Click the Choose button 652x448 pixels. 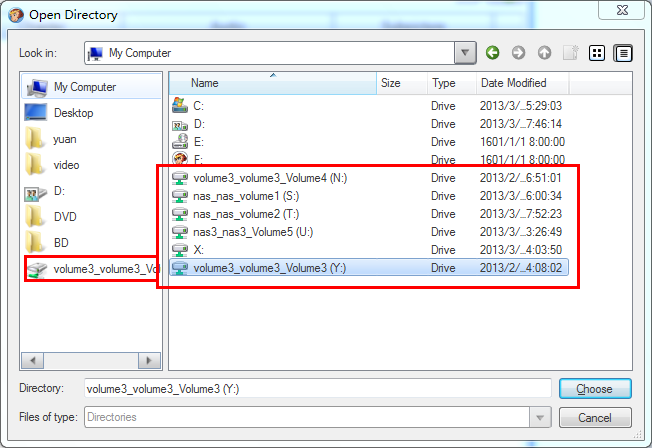595,389
